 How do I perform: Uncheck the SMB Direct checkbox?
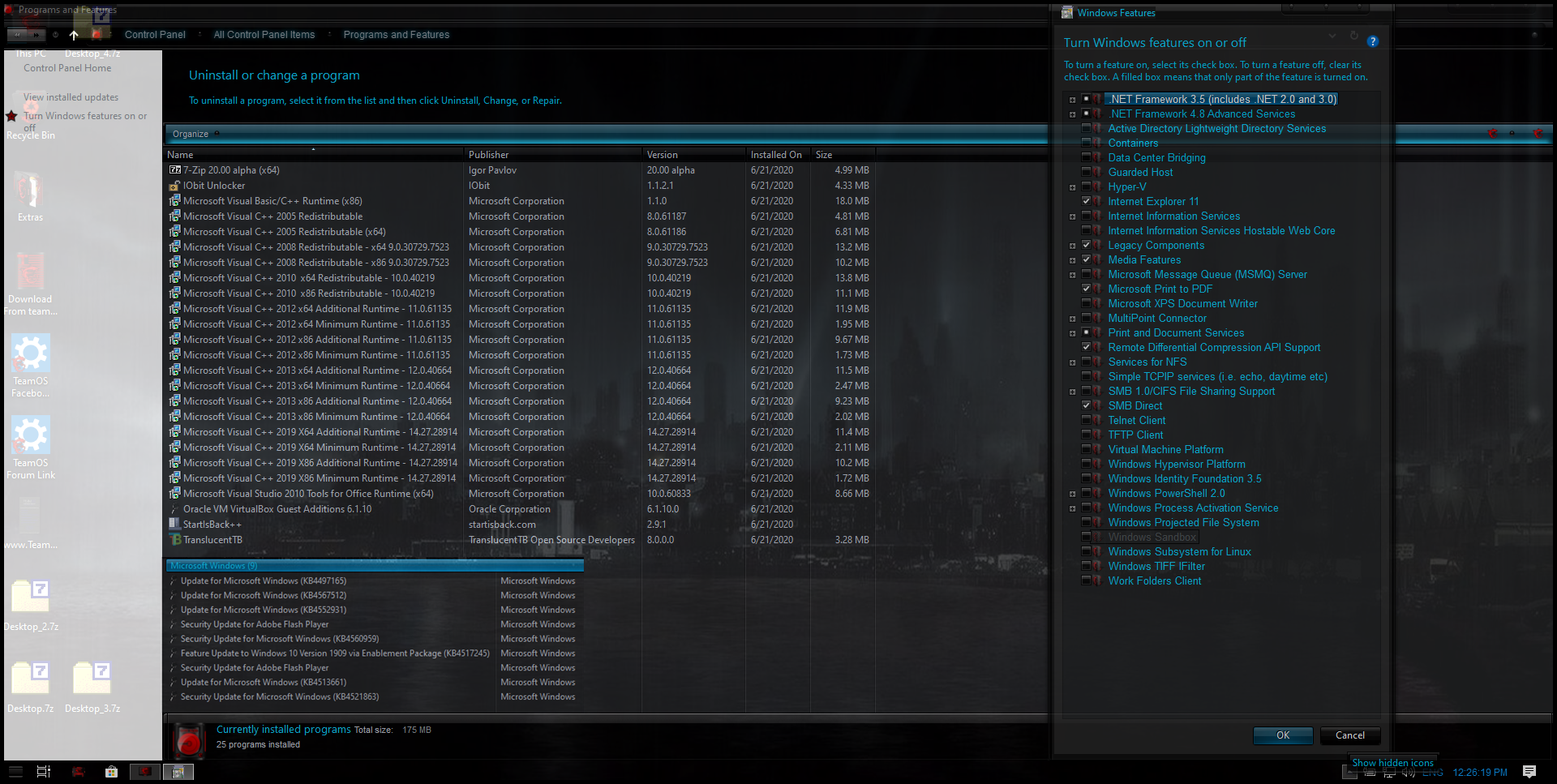tap(1086, 406)
